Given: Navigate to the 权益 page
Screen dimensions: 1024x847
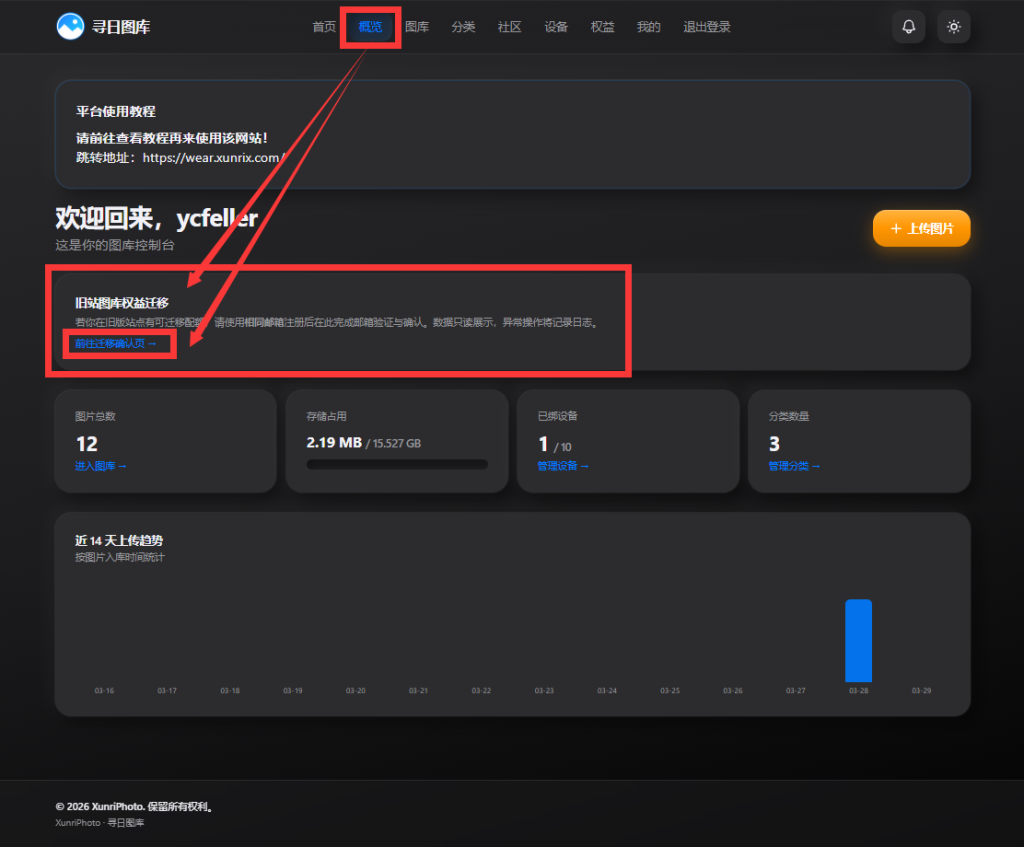Looking at the screenshot, I should coord(603,27).
